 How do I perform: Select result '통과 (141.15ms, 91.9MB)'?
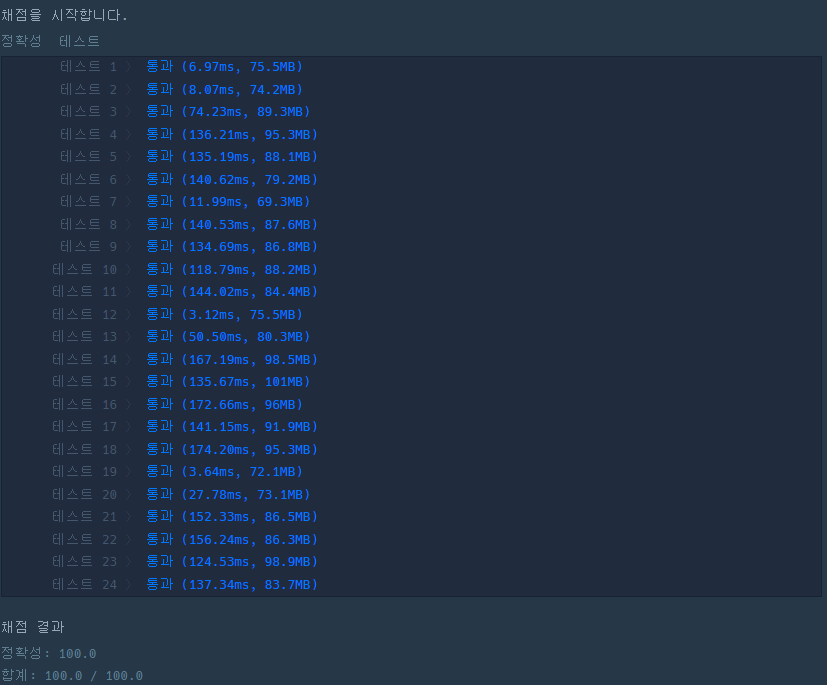(232, 427)
